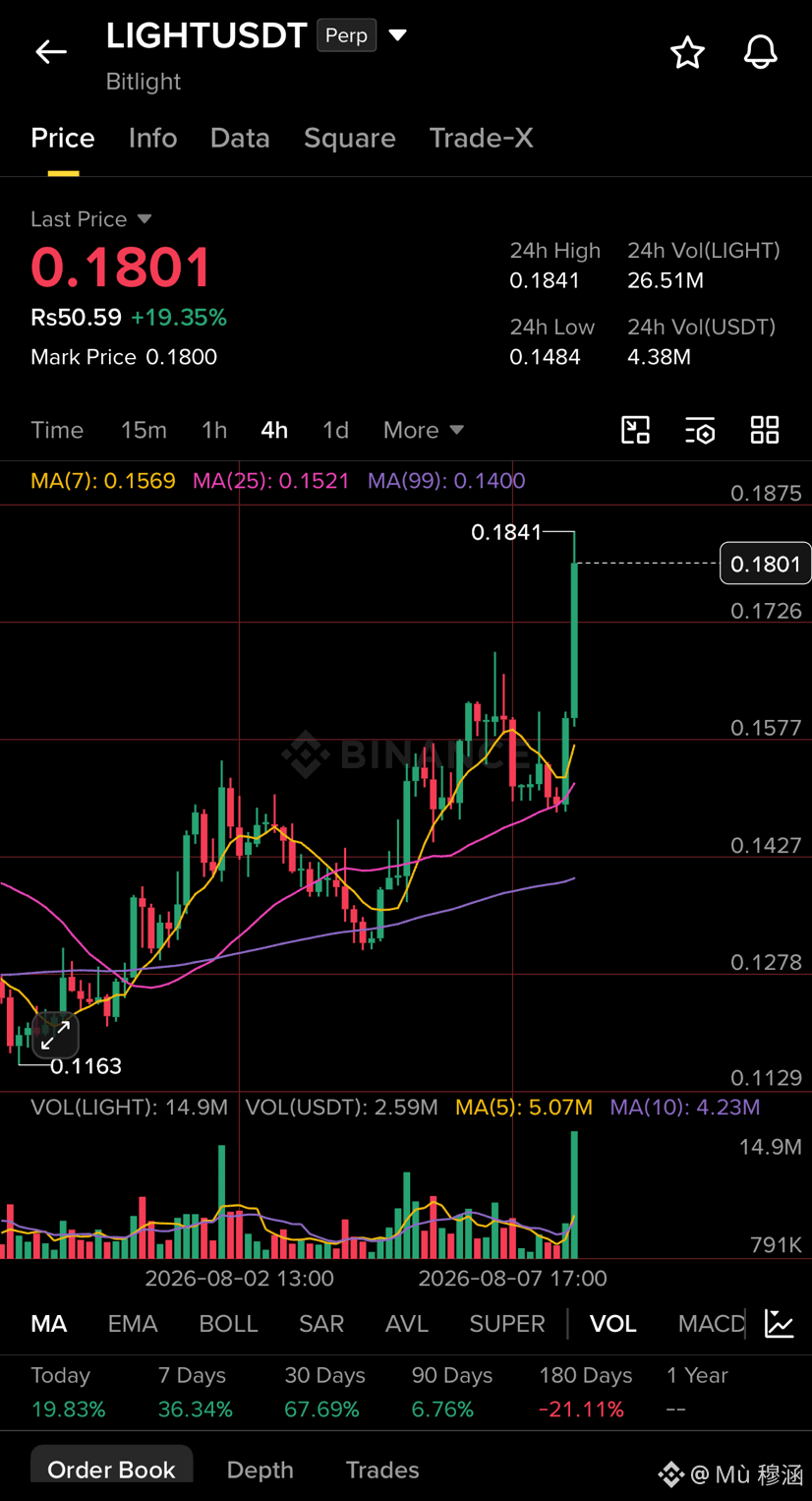The height and width of the screenshot is (1501, 812).
Task: Enable the AVL indicator
Action: click(x=407, y=1324)
